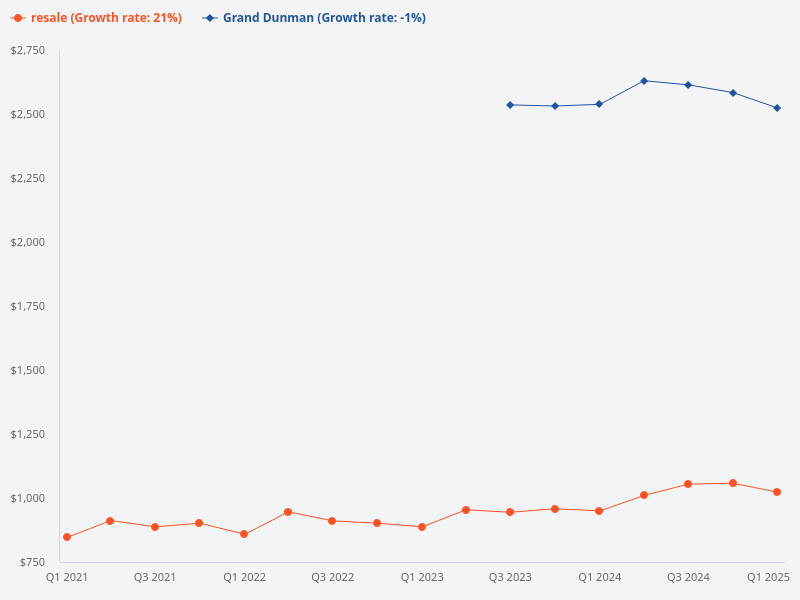The width and height of the screenshot is (800, 600).
Task: Select the resale point at Q3 2024
Action: pyautogui.click(x=688, y=484)
